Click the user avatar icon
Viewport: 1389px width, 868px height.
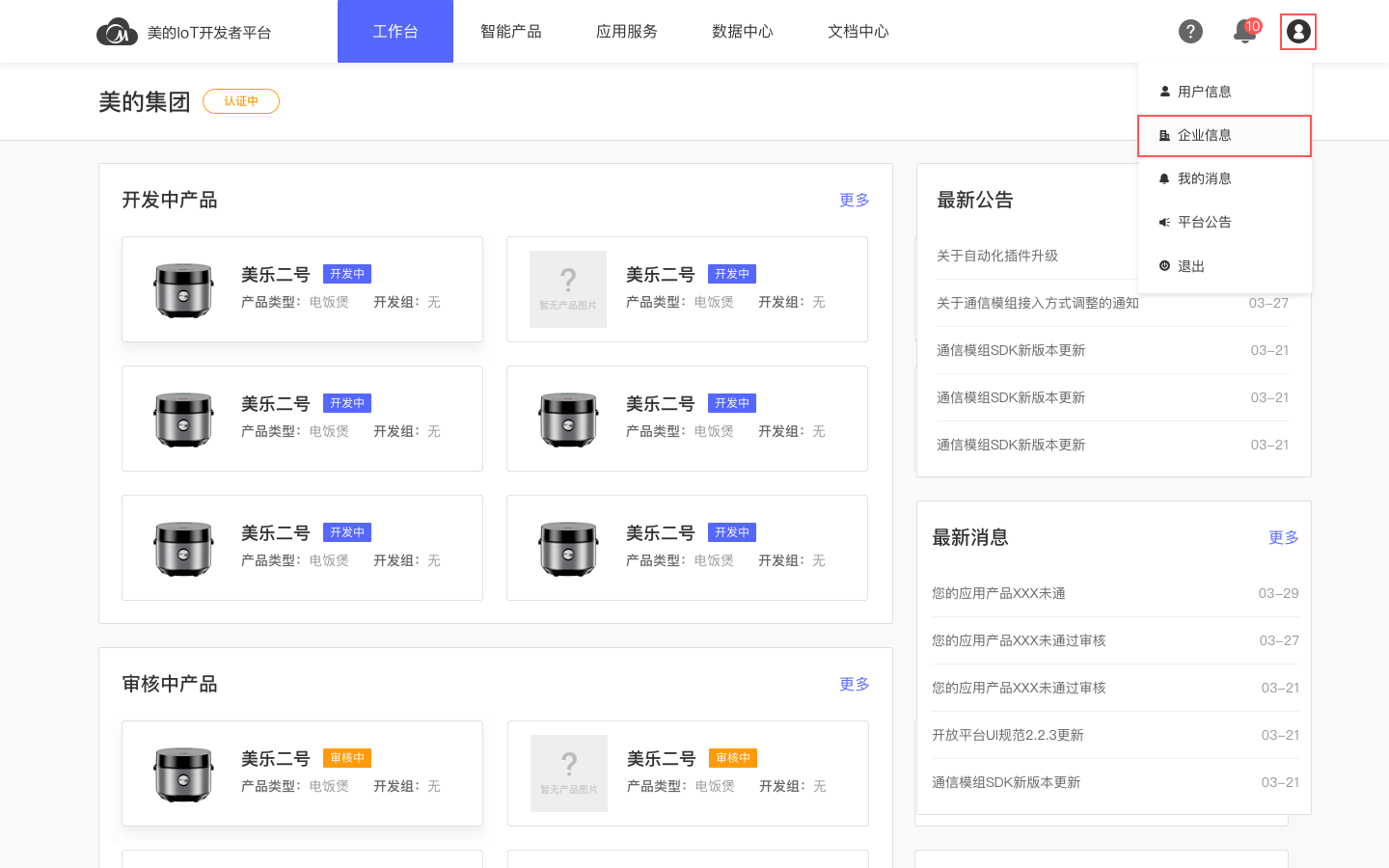(x=1298, y=32)
